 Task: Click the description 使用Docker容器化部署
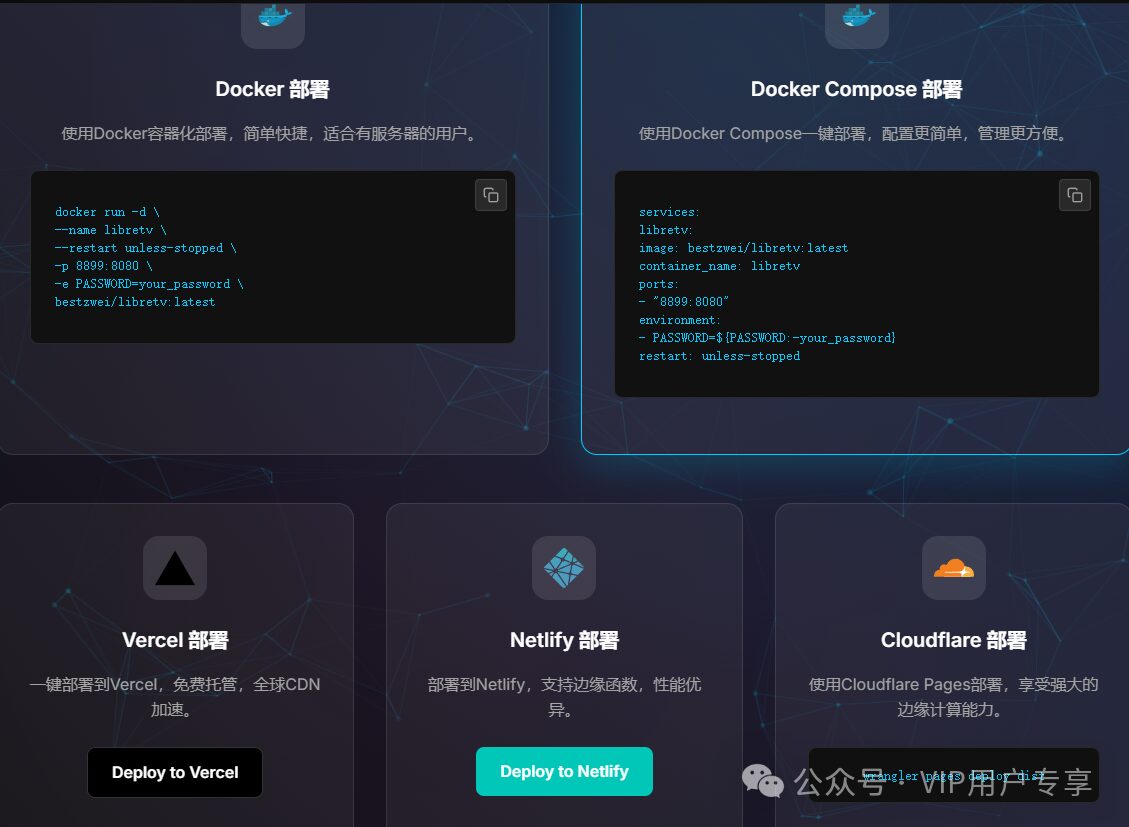(x=273, y=133)
